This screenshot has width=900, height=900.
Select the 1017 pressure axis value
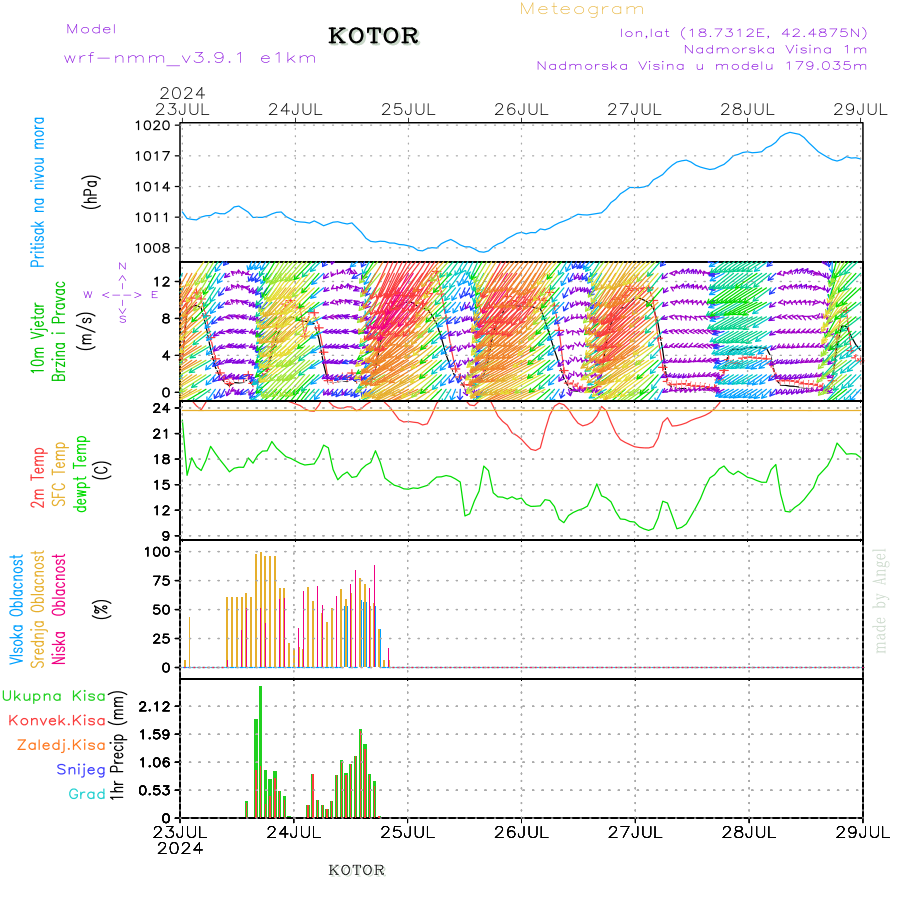coord(153,156)
